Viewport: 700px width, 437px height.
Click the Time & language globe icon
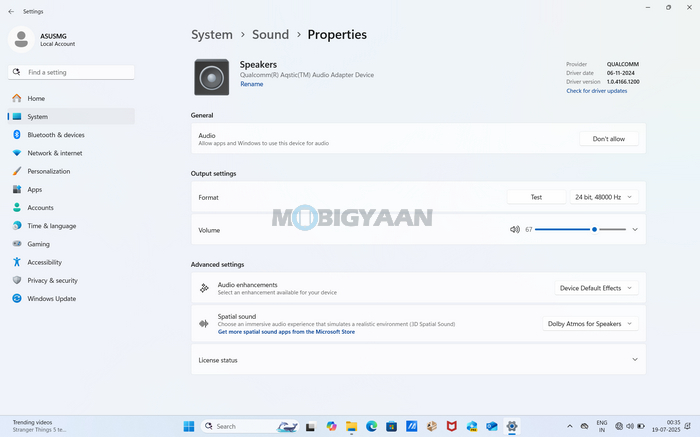point(17,225)
